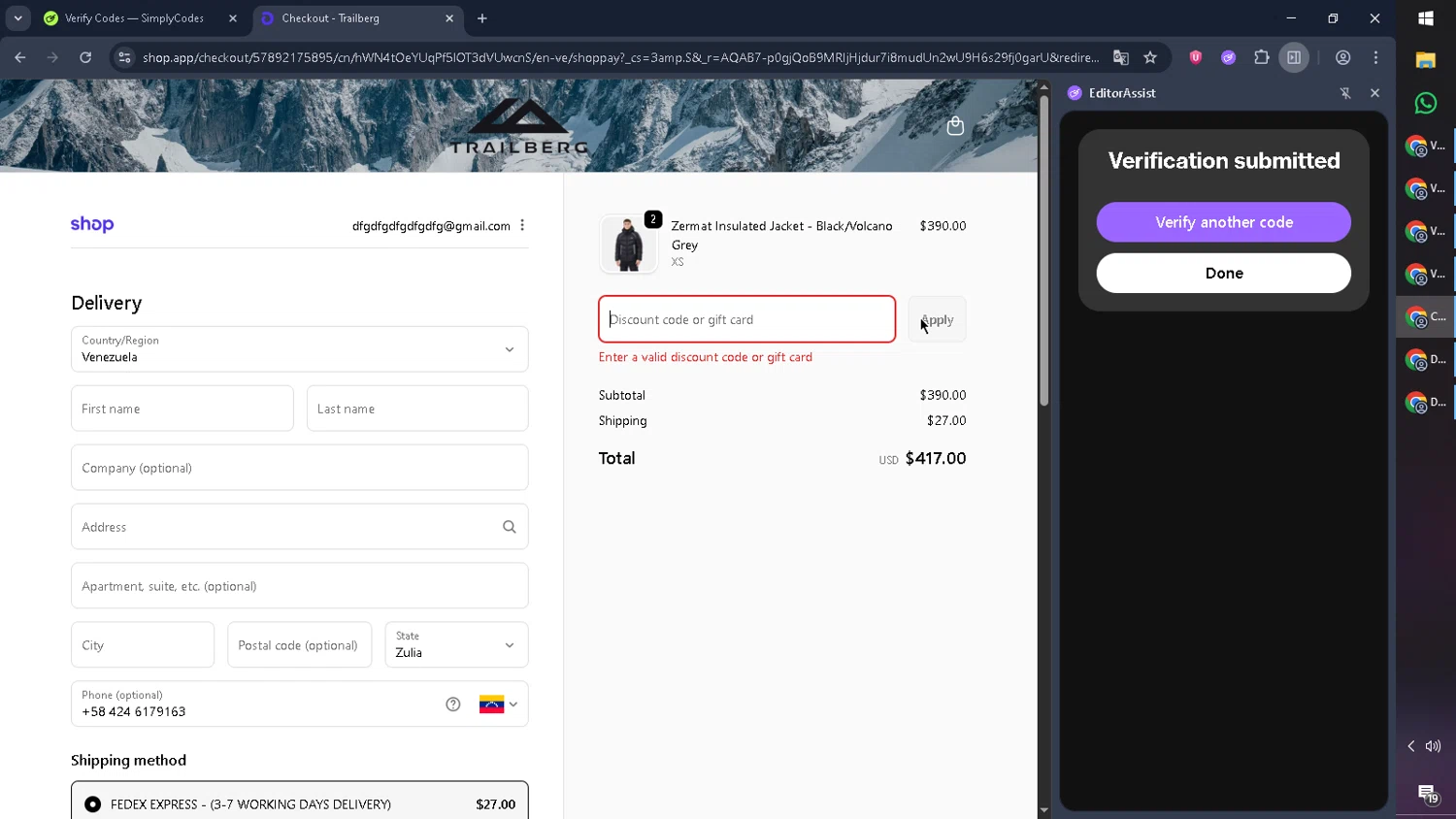Click Verify another code button
This screenshot has height=819, width=1456.
click(x=1223, y=222)
